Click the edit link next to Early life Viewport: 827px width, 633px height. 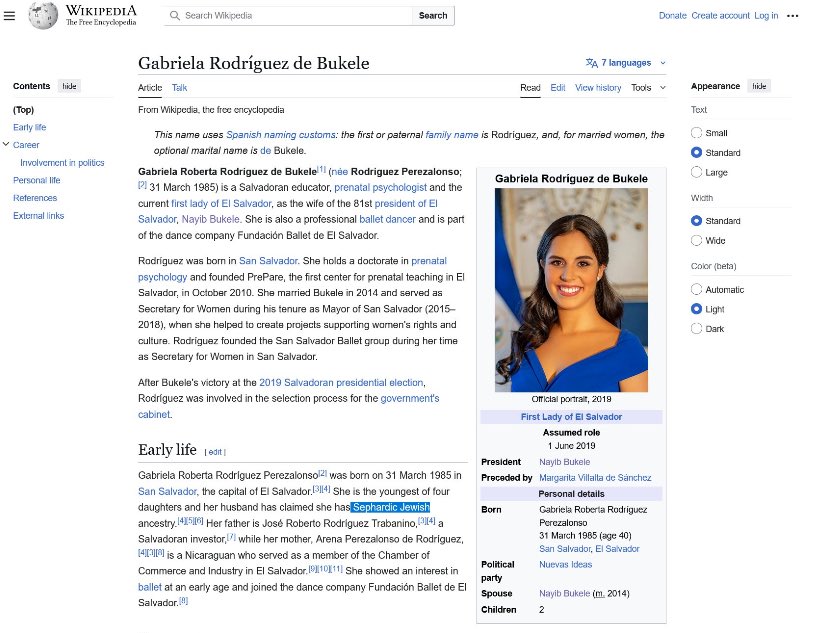[215, 452]
